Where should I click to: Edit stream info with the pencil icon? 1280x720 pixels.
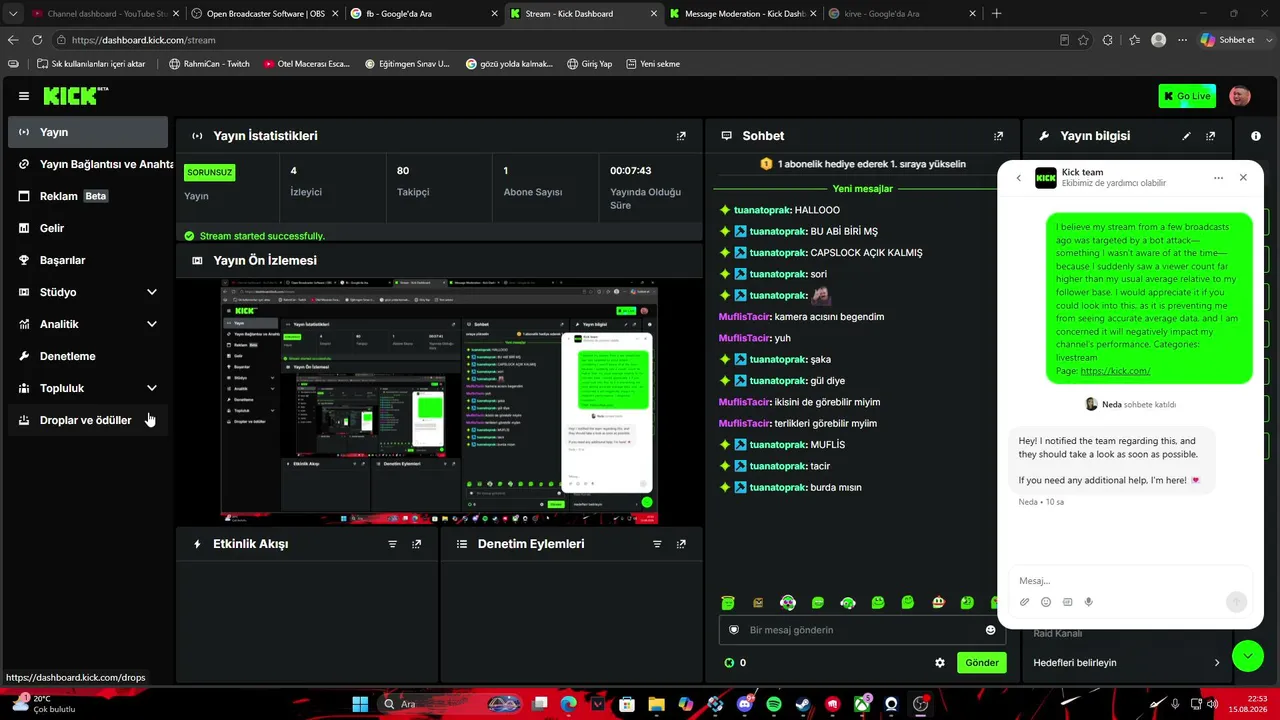pos(1187,136)
